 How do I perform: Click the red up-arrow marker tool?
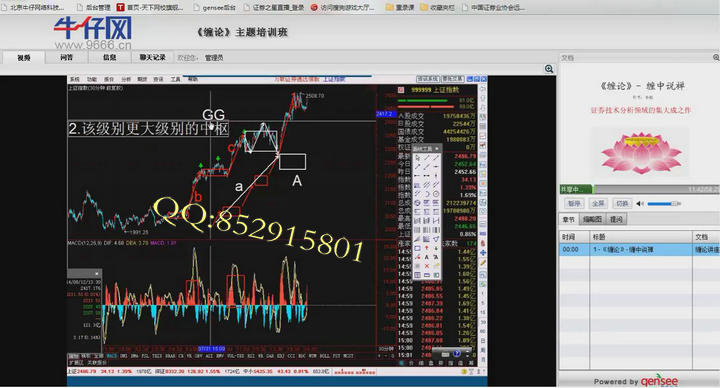point(427,248)
